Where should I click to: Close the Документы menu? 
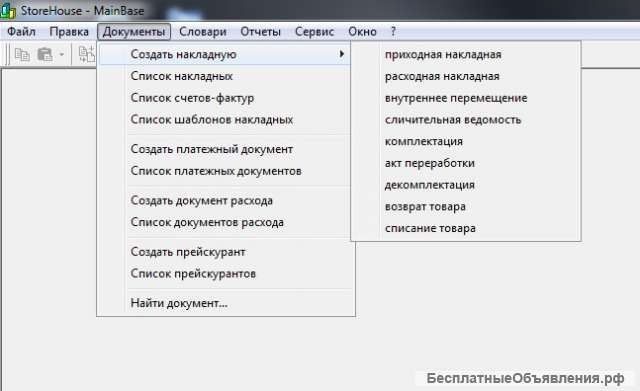pos(134,31)
